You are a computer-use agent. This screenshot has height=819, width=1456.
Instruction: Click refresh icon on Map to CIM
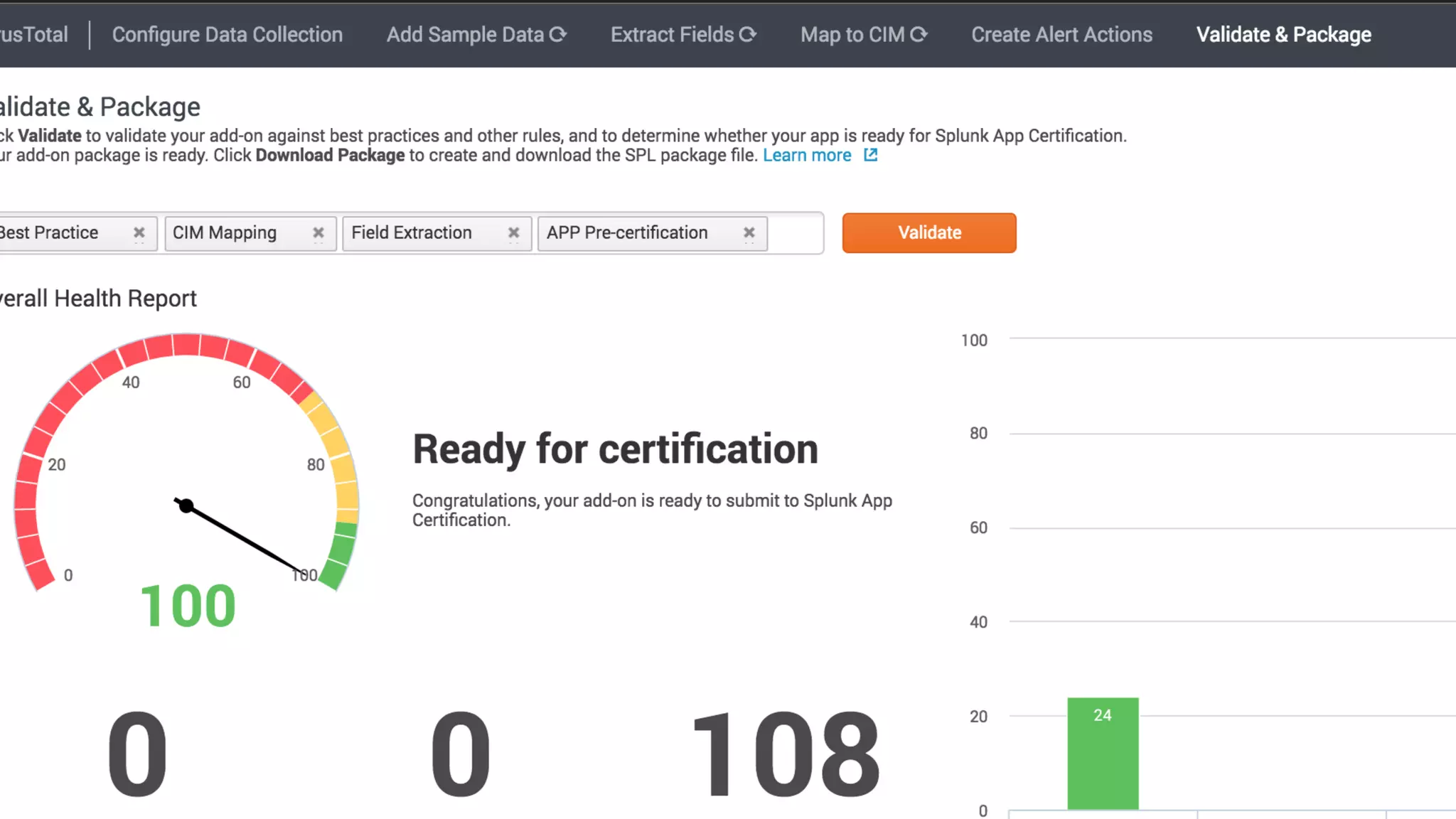click(x=919, y=34)
